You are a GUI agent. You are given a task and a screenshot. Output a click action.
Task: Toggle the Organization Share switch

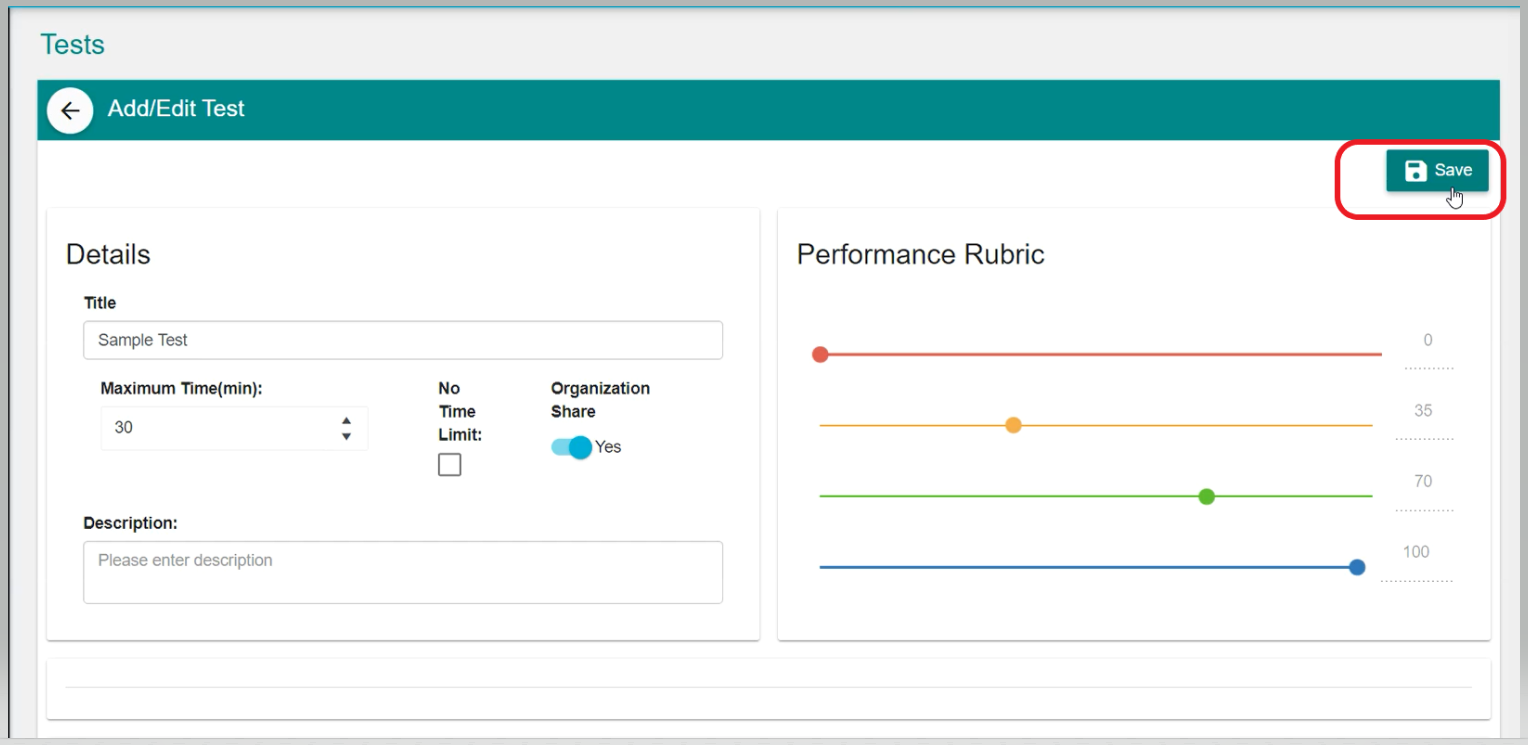coord(572,447)
